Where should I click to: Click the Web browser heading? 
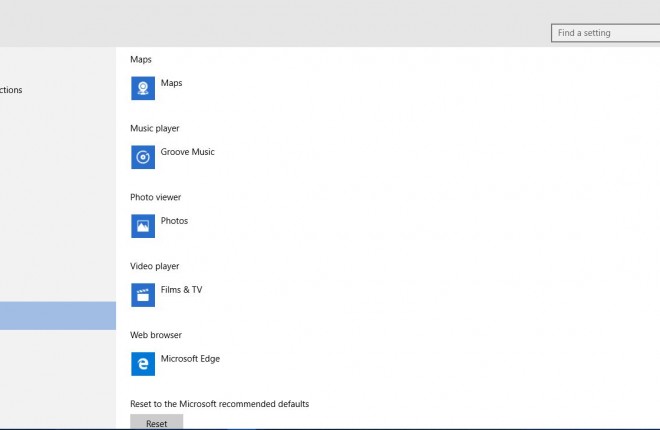click(x=156, y=335)
